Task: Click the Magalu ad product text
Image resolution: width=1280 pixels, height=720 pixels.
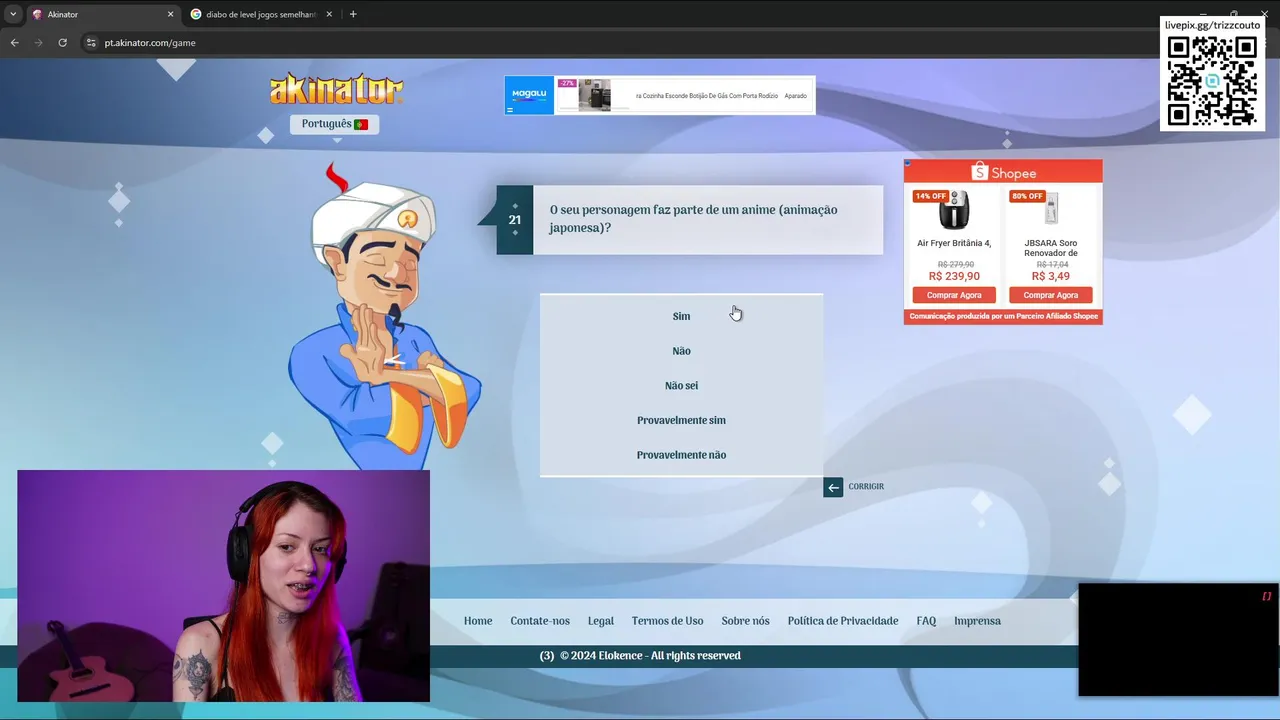Action: click(x=722, y=96)
